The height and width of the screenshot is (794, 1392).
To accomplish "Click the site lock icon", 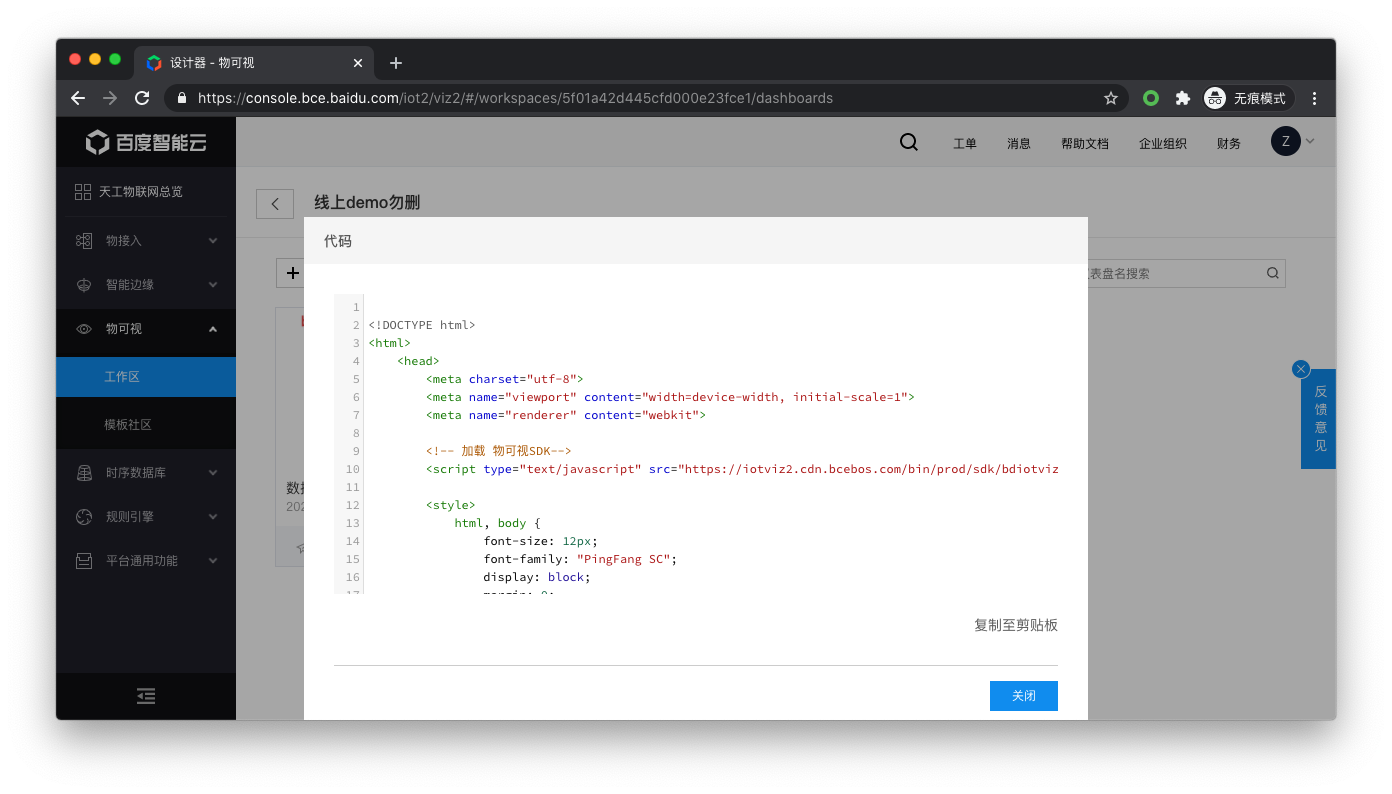I will point(182,98).
